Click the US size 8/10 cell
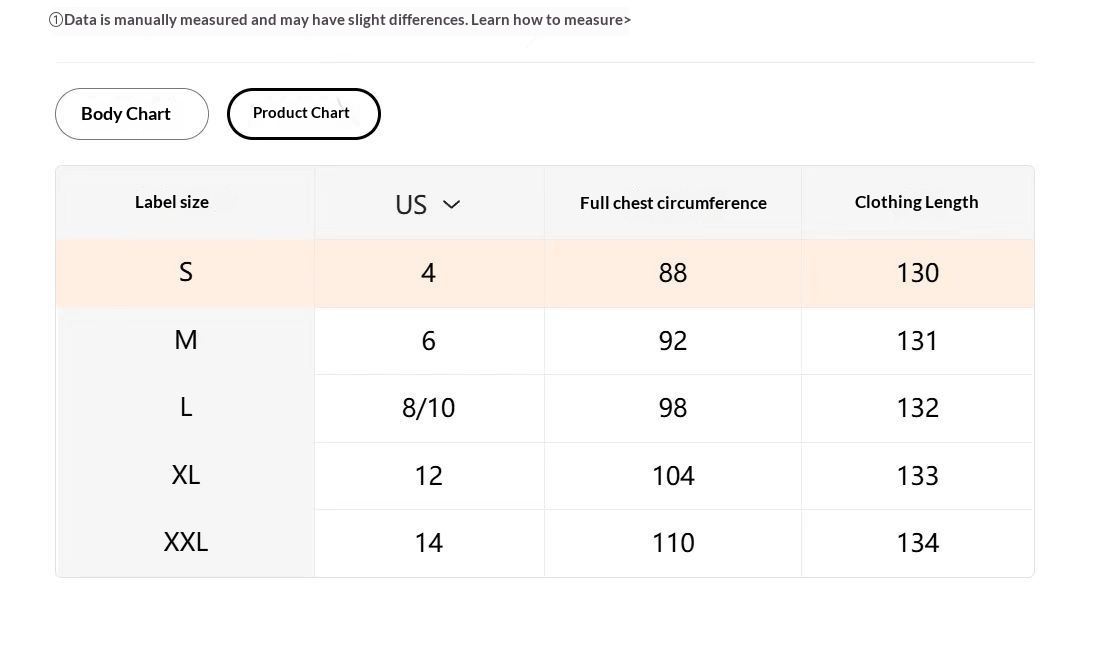This screenshot has height=658, width=1099. [428, 409]
